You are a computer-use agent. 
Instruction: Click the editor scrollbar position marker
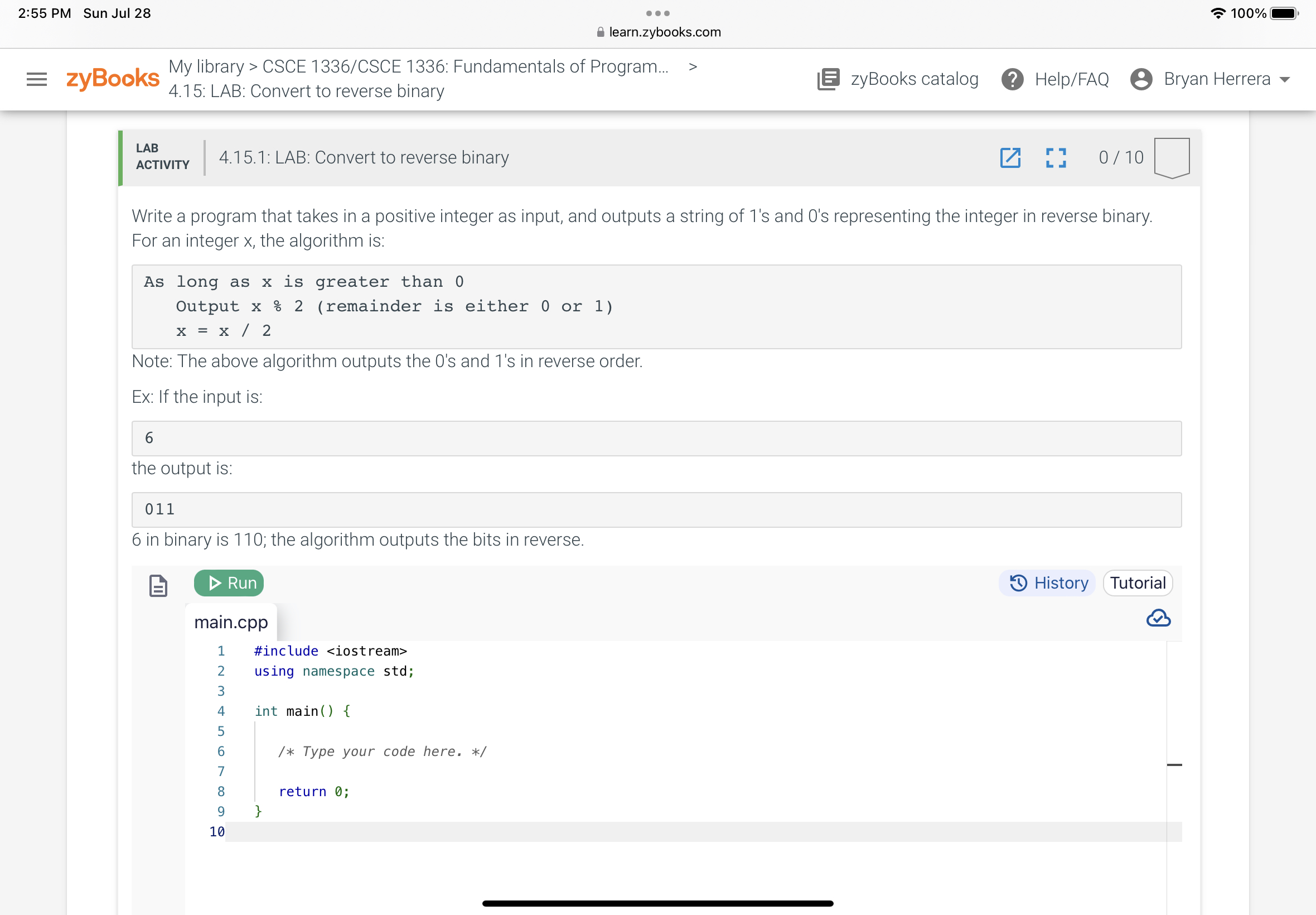click(1174, 764)
